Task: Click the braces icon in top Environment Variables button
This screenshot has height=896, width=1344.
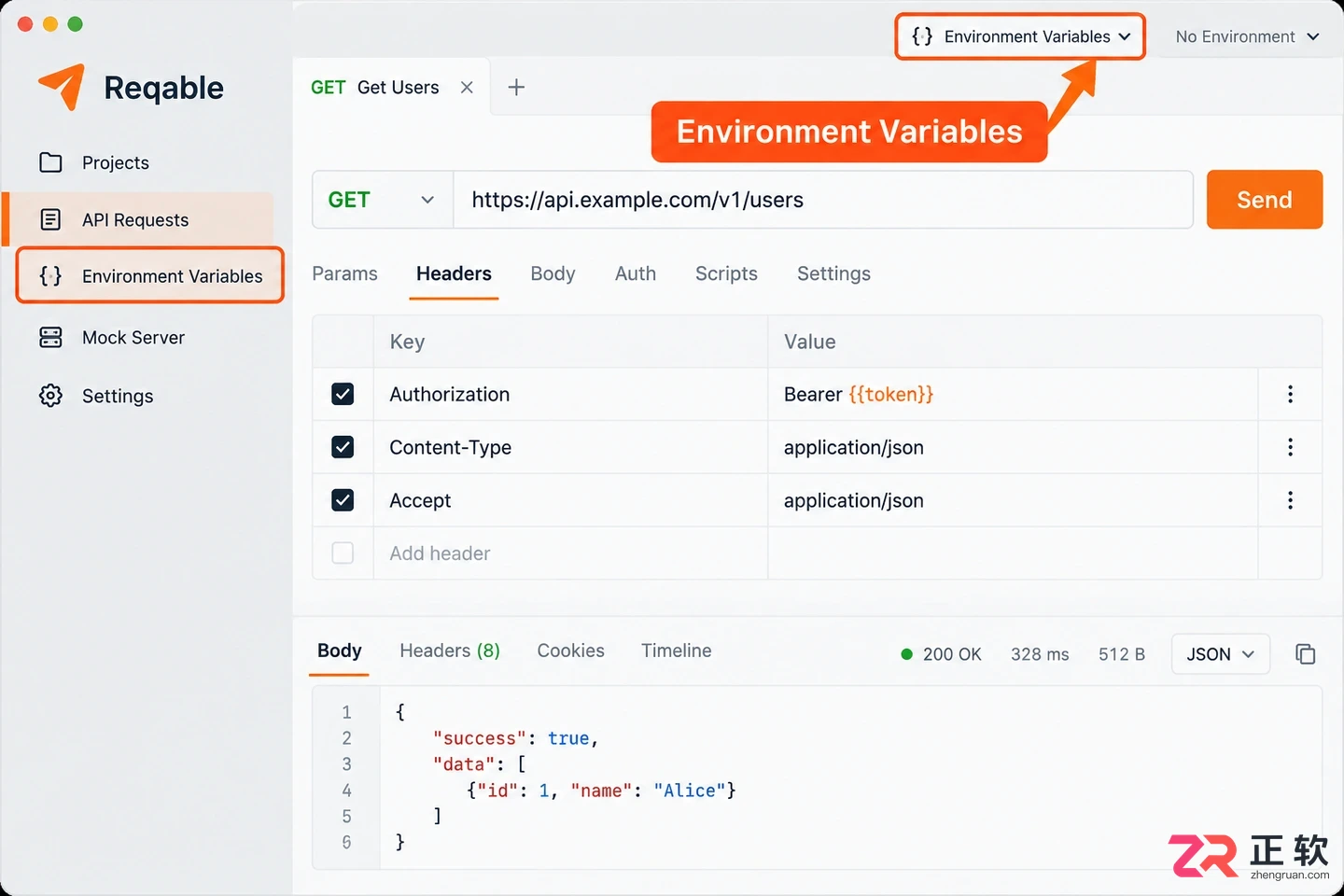Action: (922, 36)
